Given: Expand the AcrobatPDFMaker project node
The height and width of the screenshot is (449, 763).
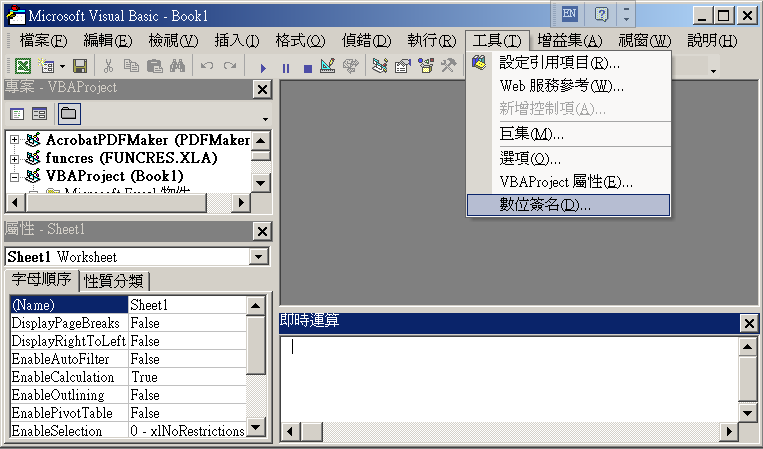Looking at the screenshot, I should pos(15,140).
